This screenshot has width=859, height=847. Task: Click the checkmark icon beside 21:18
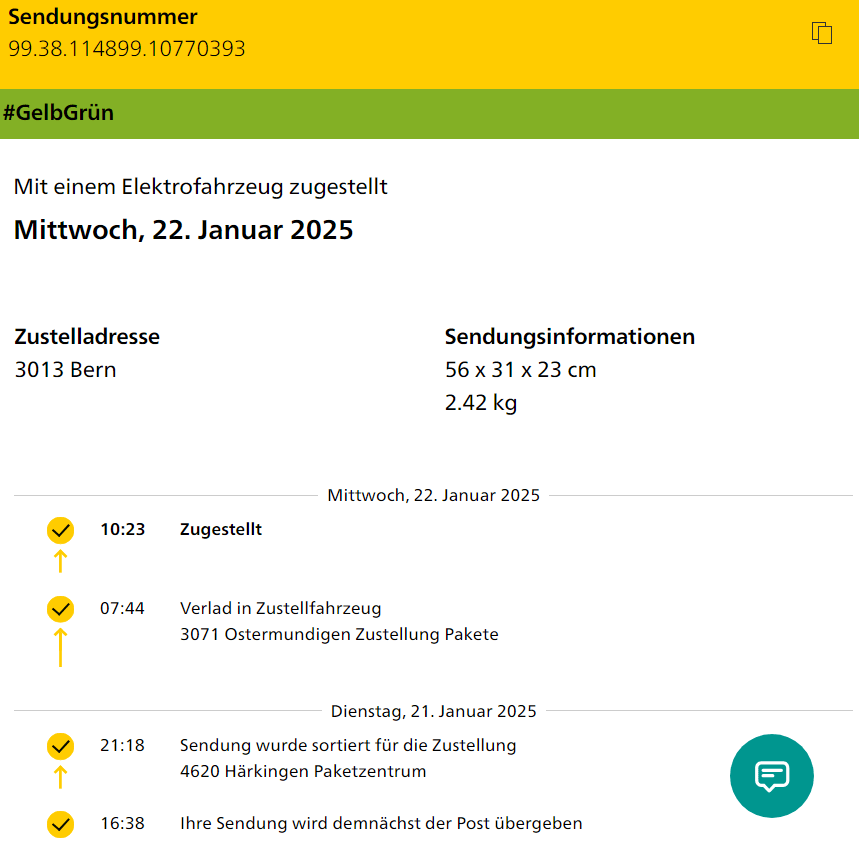point(61,746)
